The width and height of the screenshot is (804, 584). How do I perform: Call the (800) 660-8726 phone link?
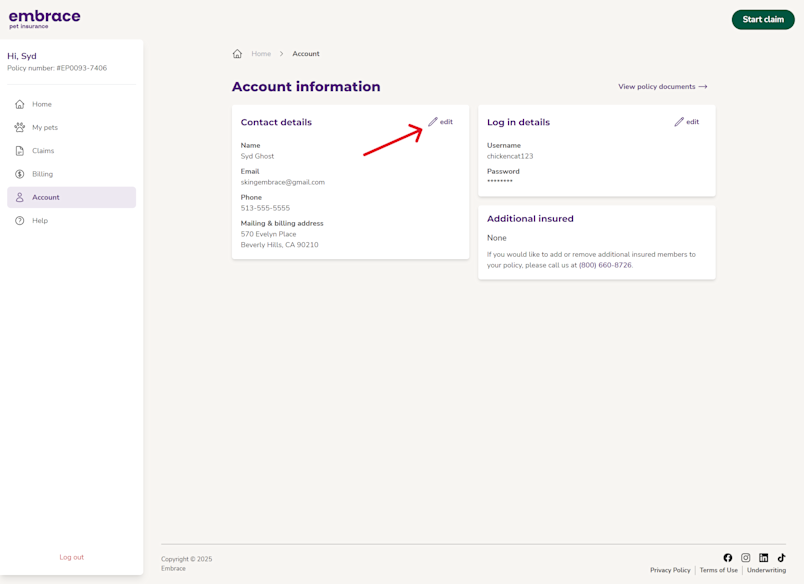(x=608, y=265)
